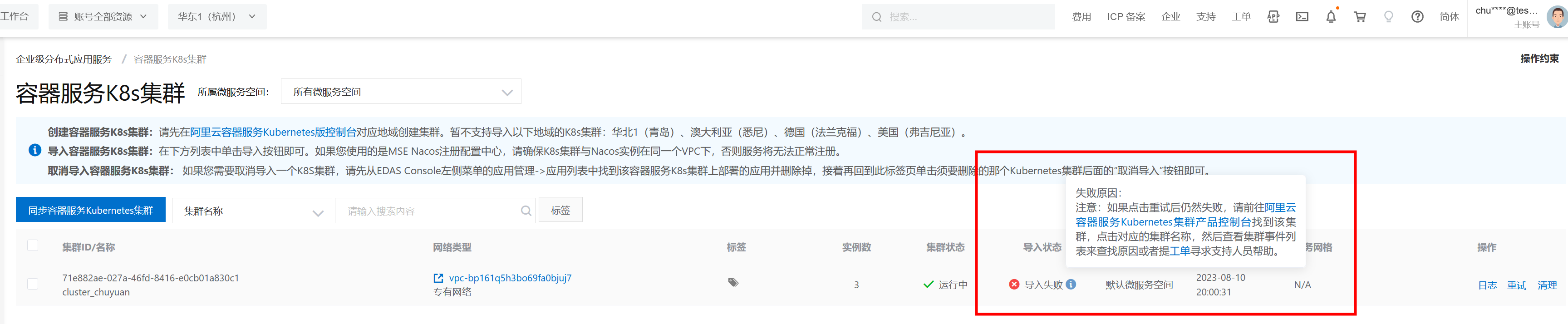Click the external link icon beside vpc-bp161q5h3bo69fa0bjuj7
The image size is (1568, 324).
pos(437,278)
